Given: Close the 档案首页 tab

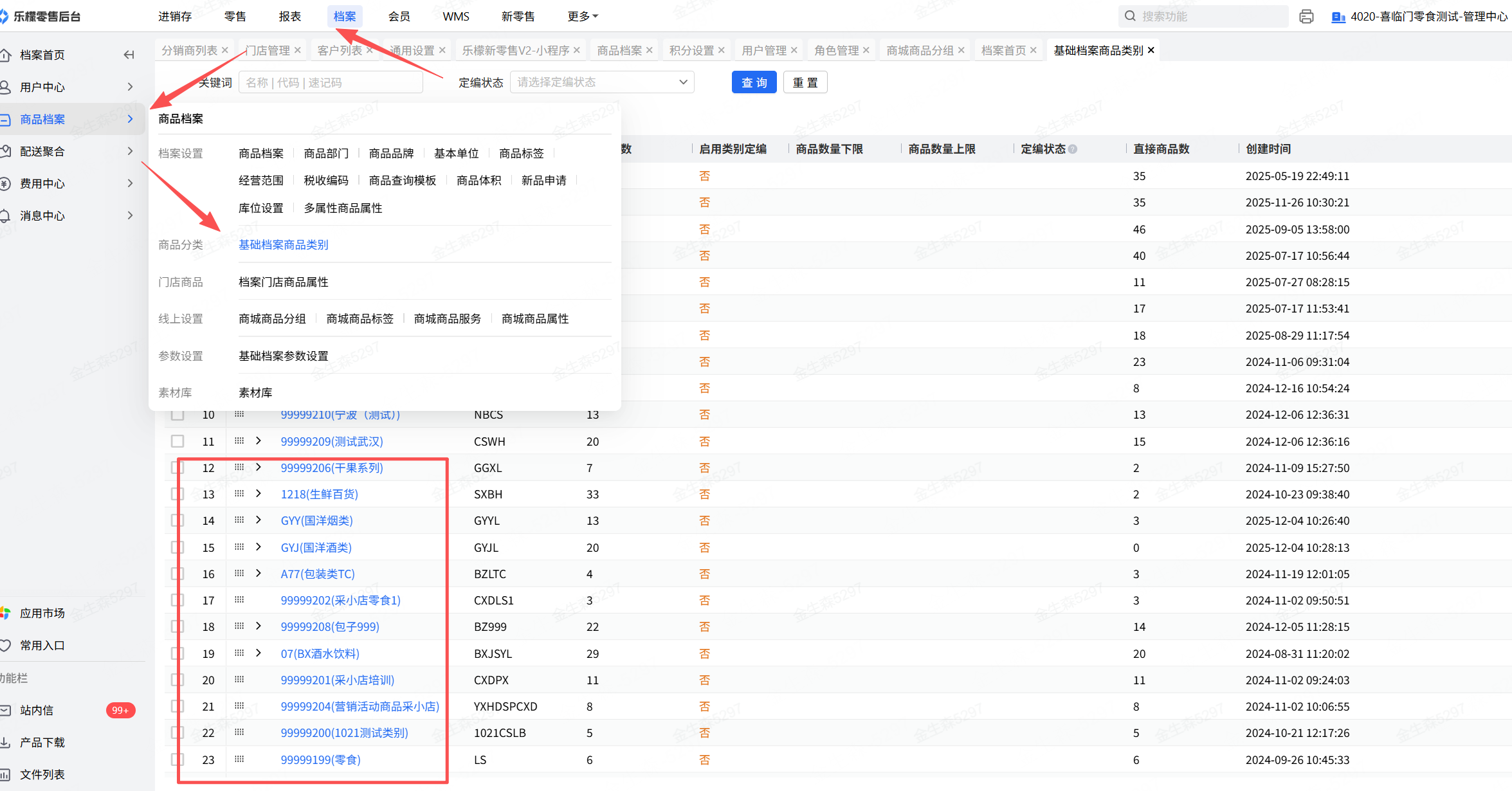Looking at the screenshot, I should coord(1034,50).
